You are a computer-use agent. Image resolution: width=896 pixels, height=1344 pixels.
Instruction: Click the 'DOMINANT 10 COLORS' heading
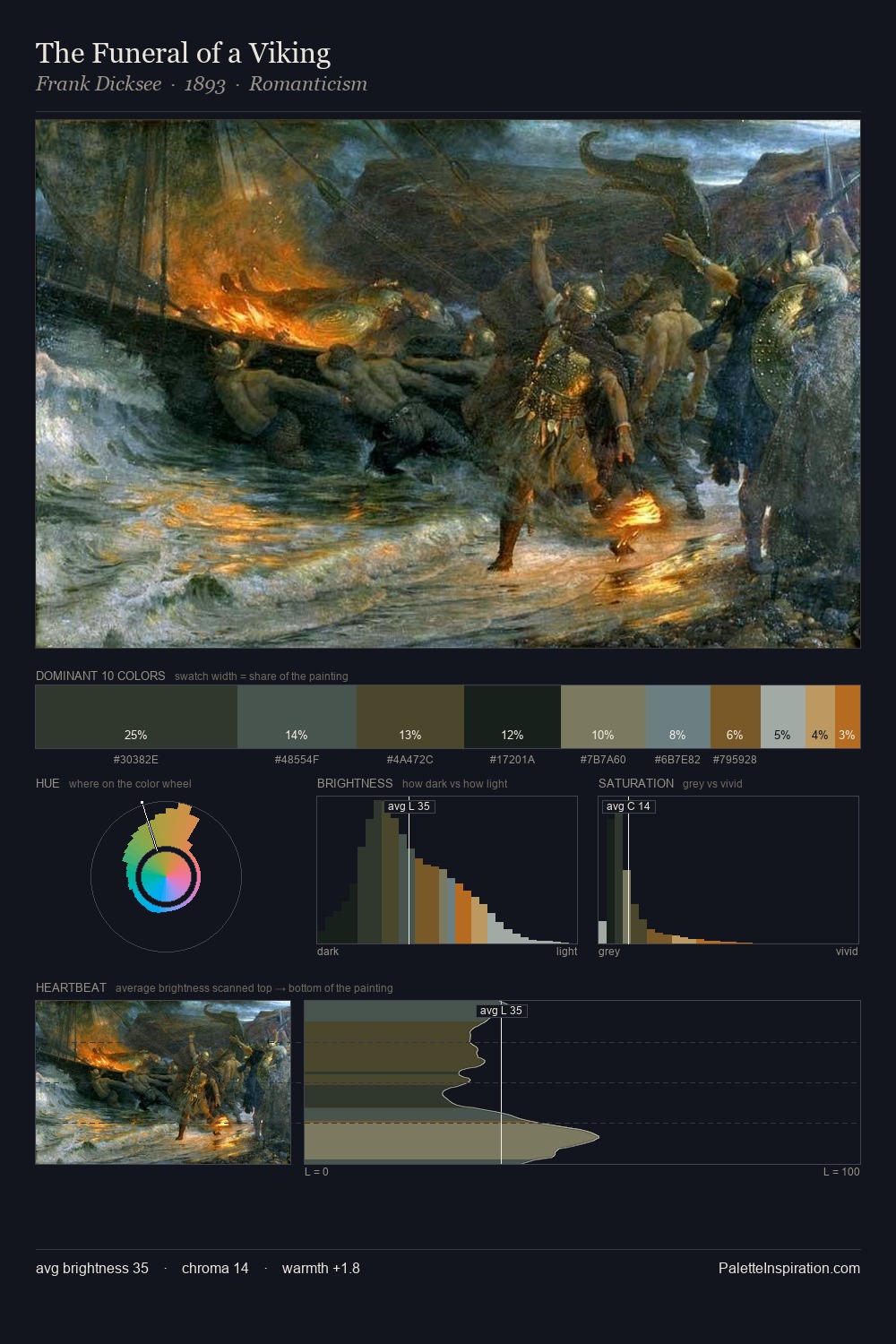coord(100,676)
